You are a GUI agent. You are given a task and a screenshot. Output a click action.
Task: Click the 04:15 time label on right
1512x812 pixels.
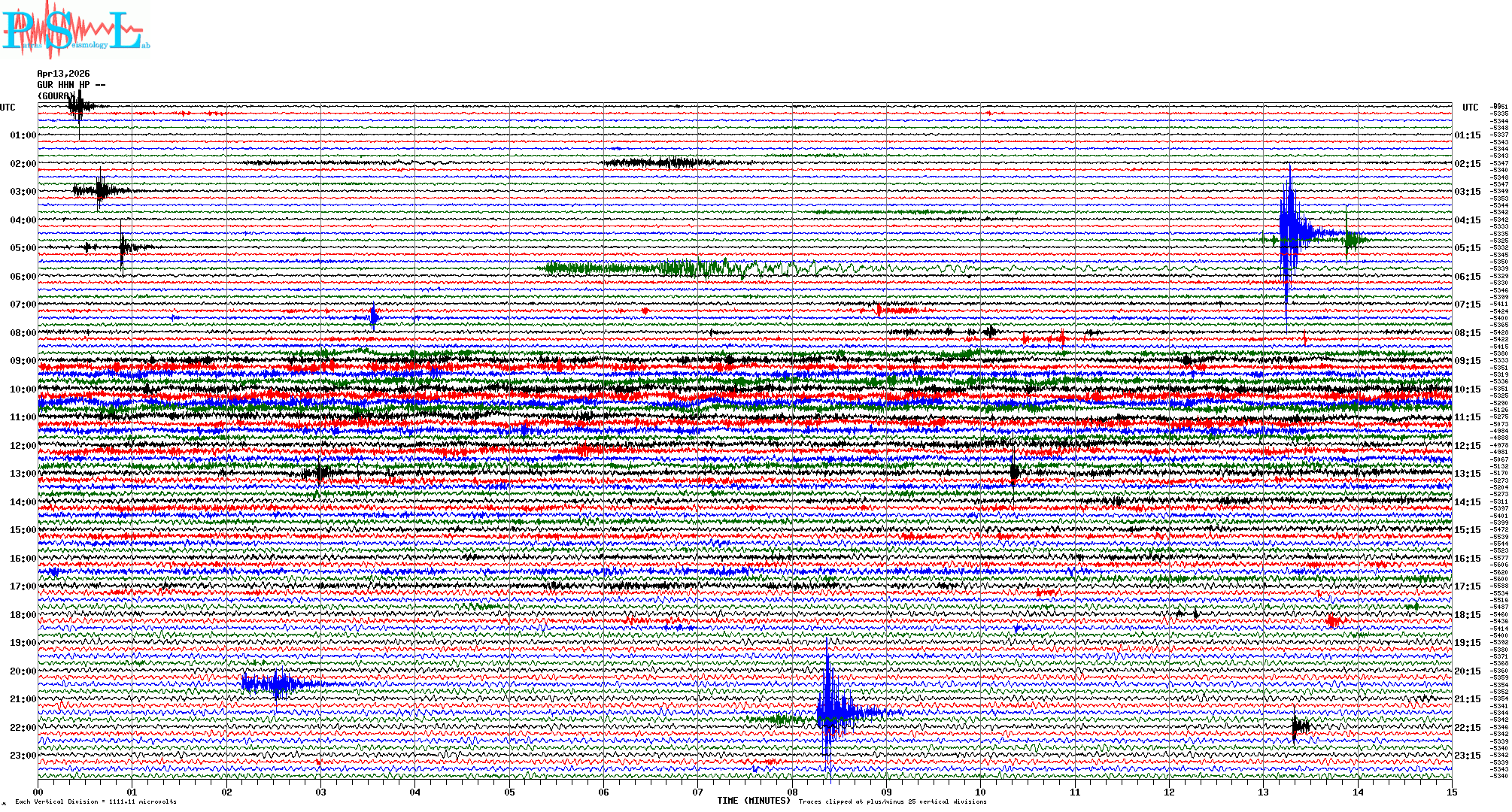click(1467, 220)
